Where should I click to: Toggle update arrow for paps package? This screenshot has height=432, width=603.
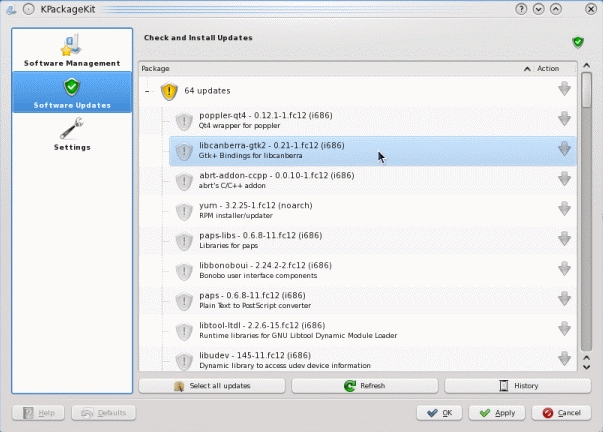tap(564, 299)
